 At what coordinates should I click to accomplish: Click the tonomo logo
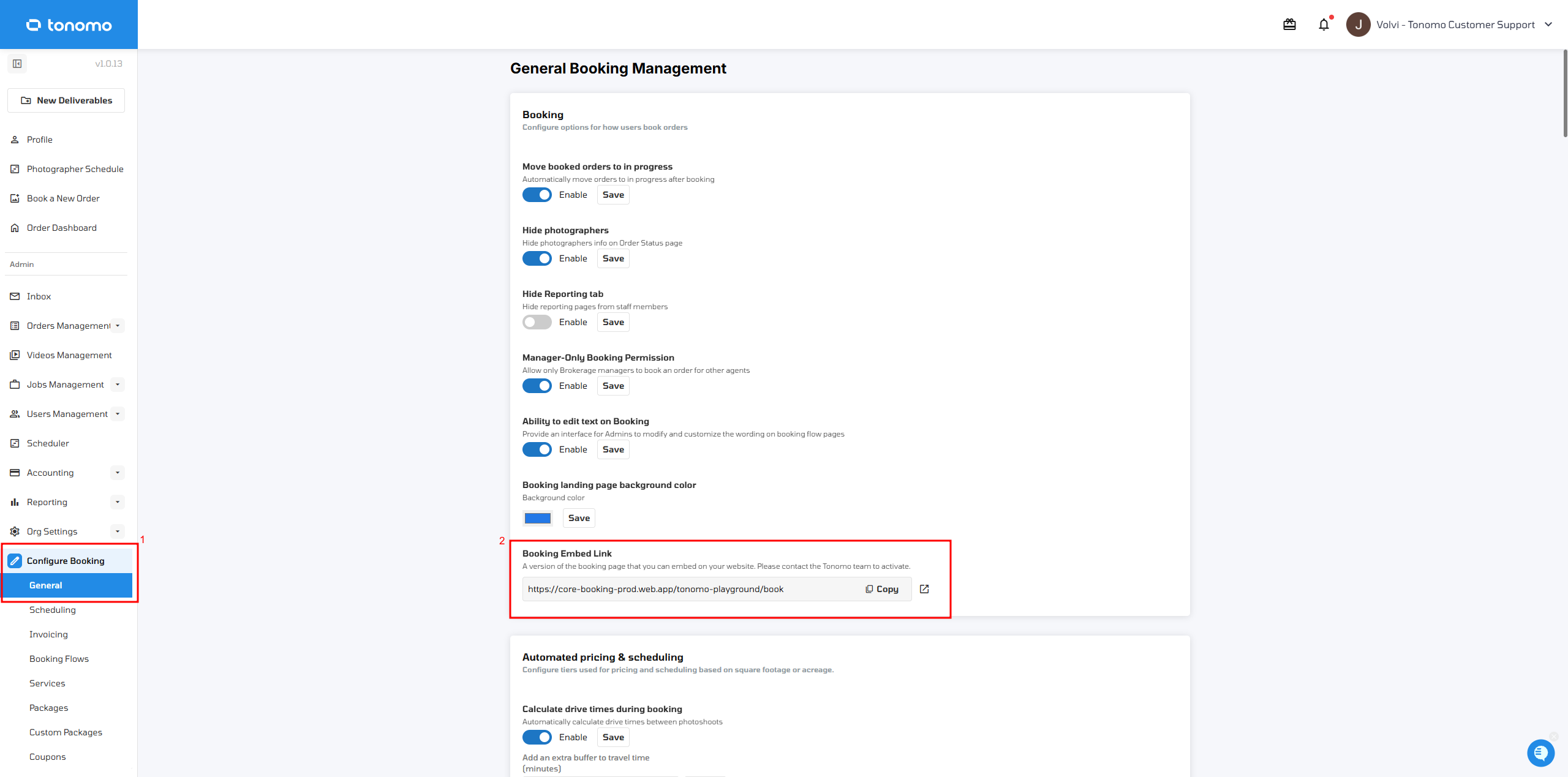pos(69,25)
